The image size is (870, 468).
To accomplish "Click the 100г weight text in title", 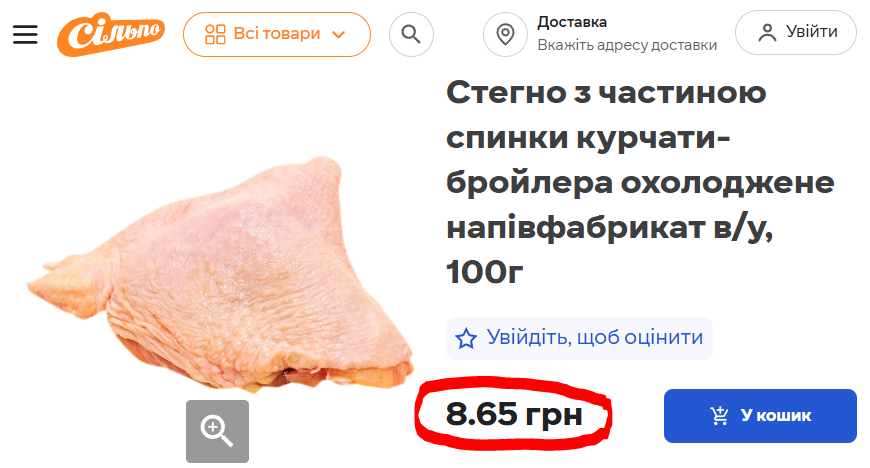I will click(484, 272).
